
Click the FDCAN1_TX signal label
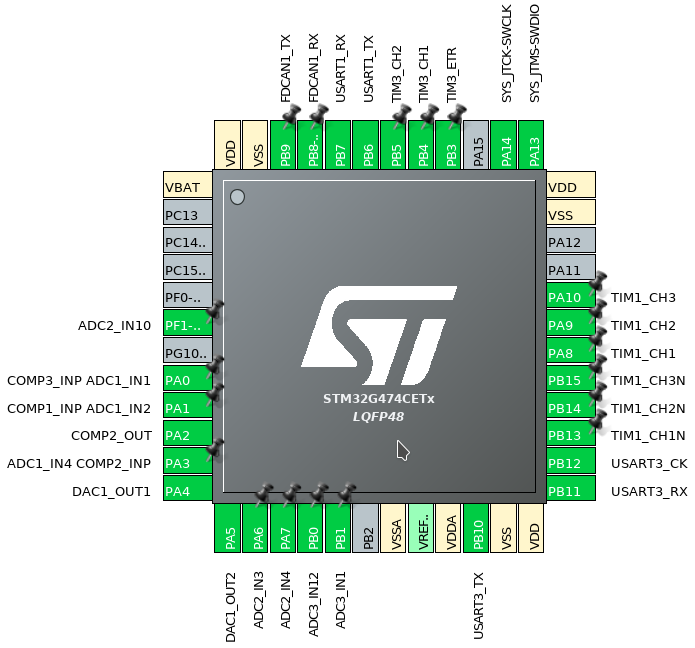pyautogui.click(x=285, y=69)
